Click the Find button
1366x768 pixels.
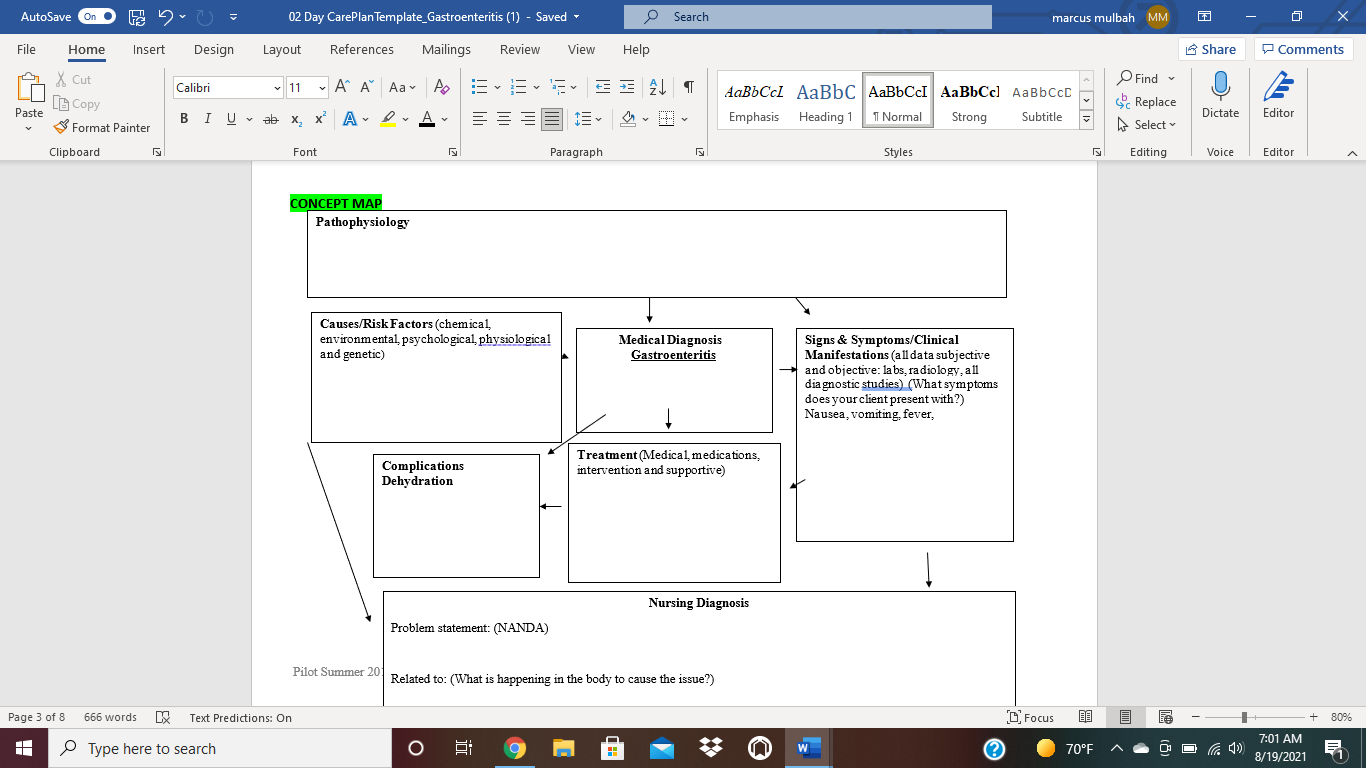1138,79
